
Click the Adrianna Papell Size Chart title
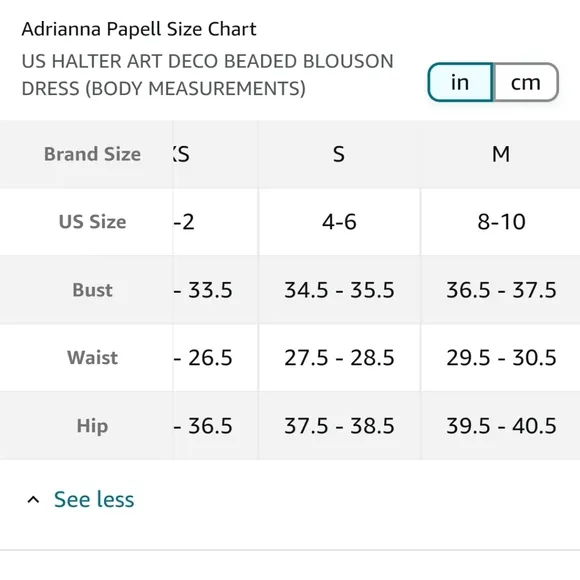[x=139, y=29]
